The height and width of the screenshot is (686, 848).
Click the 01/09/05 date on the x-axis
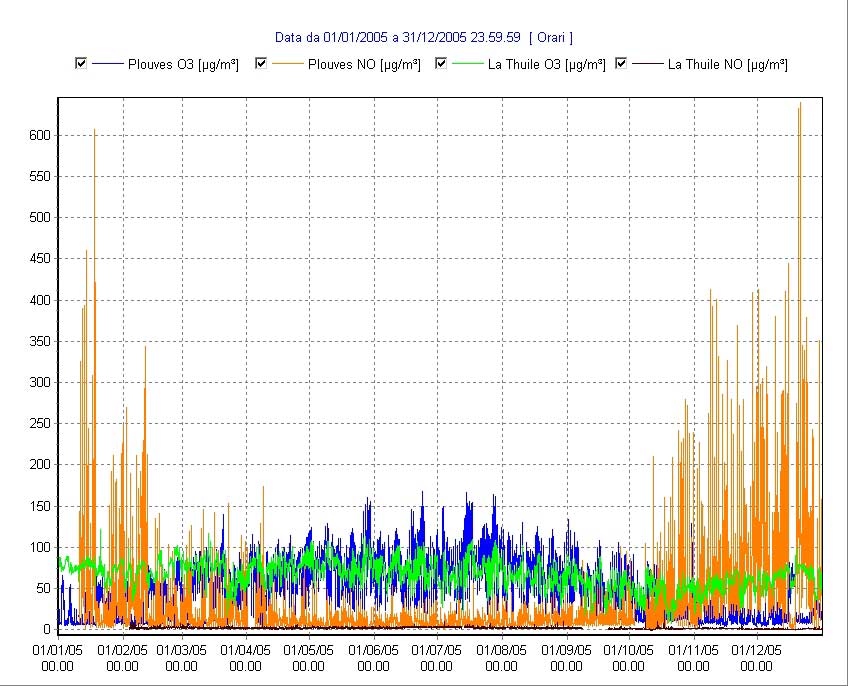(x=566, y=650)
